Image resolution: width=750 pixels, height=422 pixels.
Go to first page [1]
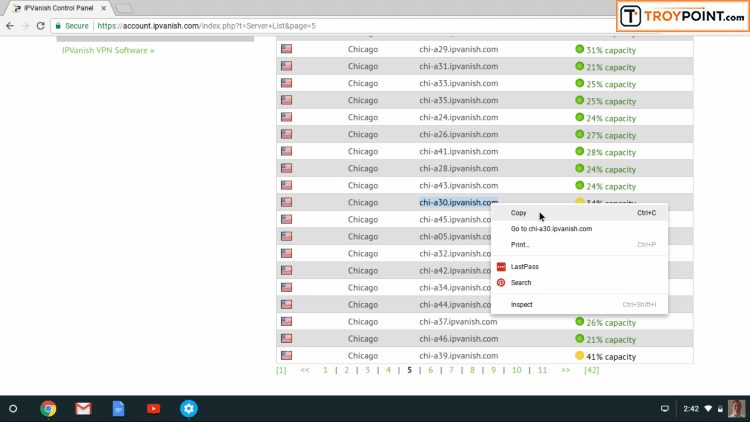281,370
